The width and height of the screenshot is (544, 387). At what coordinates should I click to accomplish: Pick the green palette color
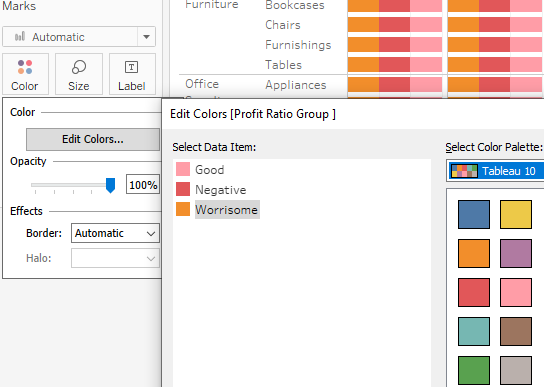coord(474,370)
